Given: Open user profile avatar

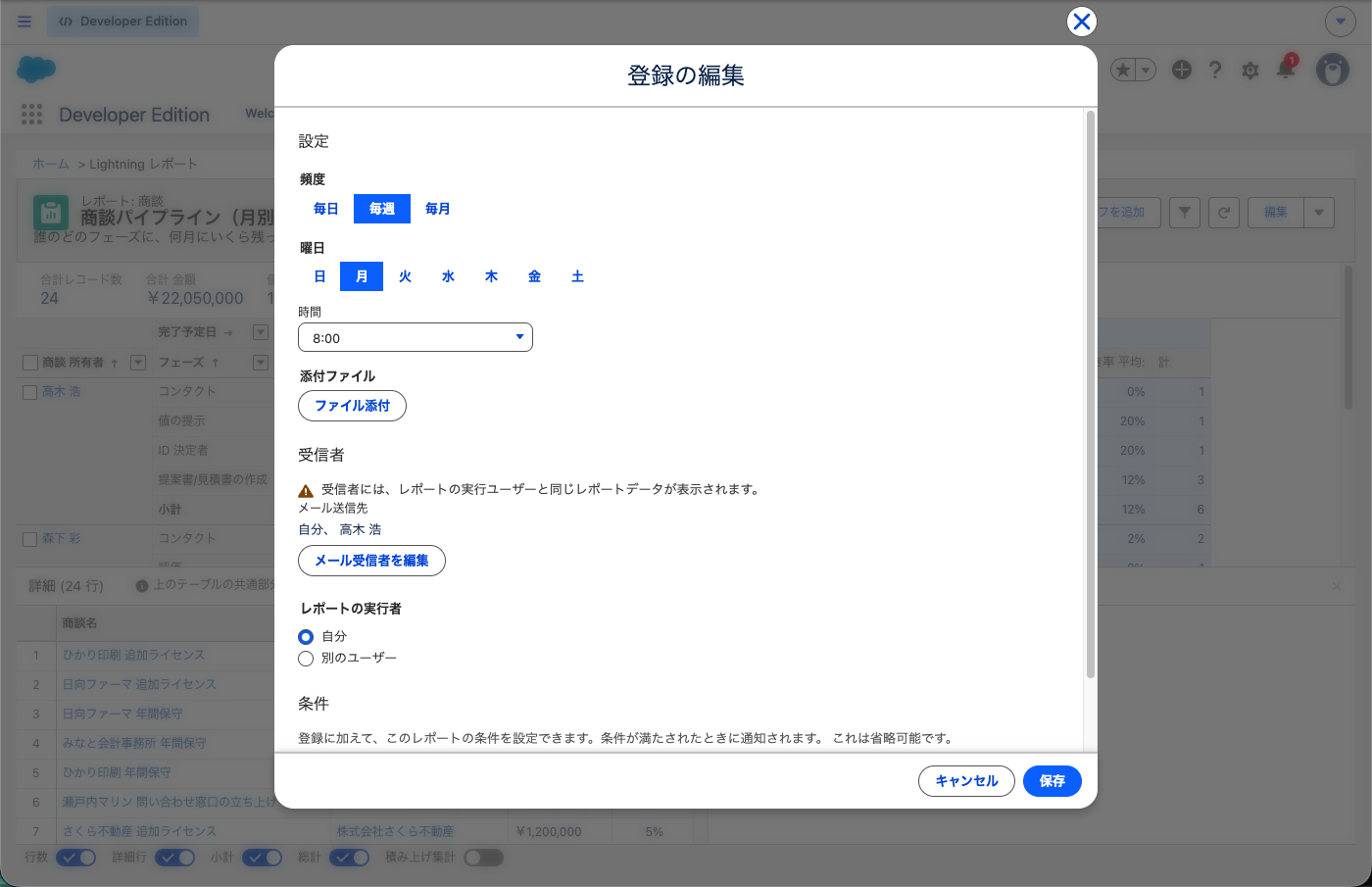Looking at the screenshot, I should point(1332,70).
